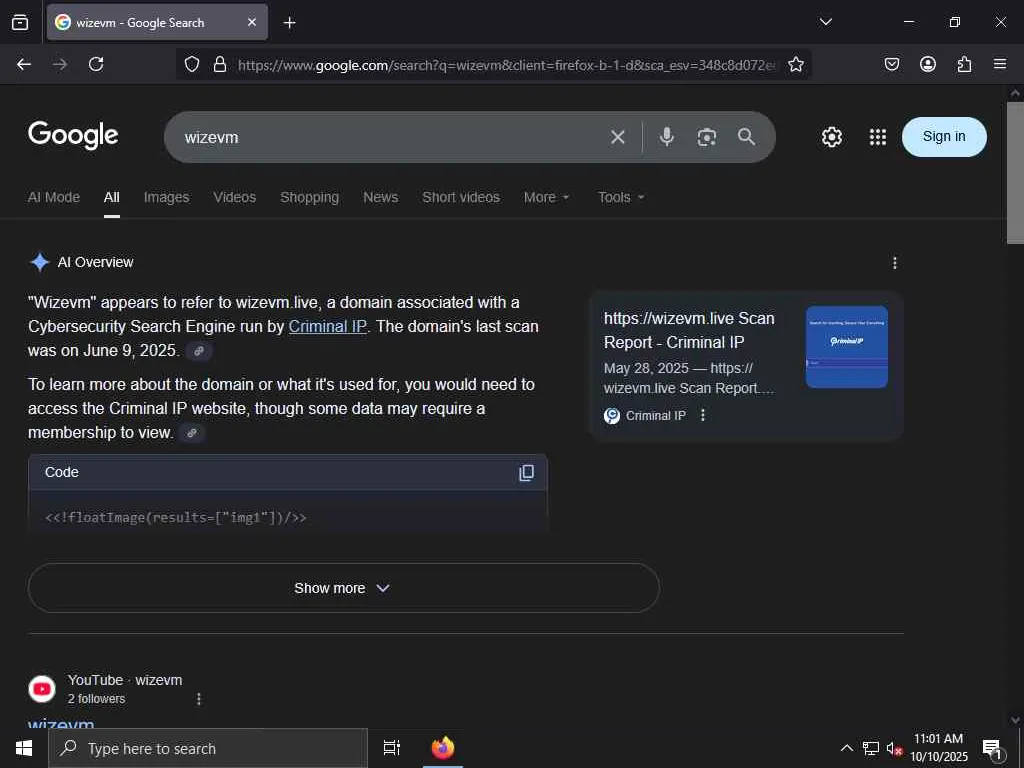The width and height of the screenshot is (1024, 768).
Task: Go back to previous page
Action: click(x=24, y=64)
